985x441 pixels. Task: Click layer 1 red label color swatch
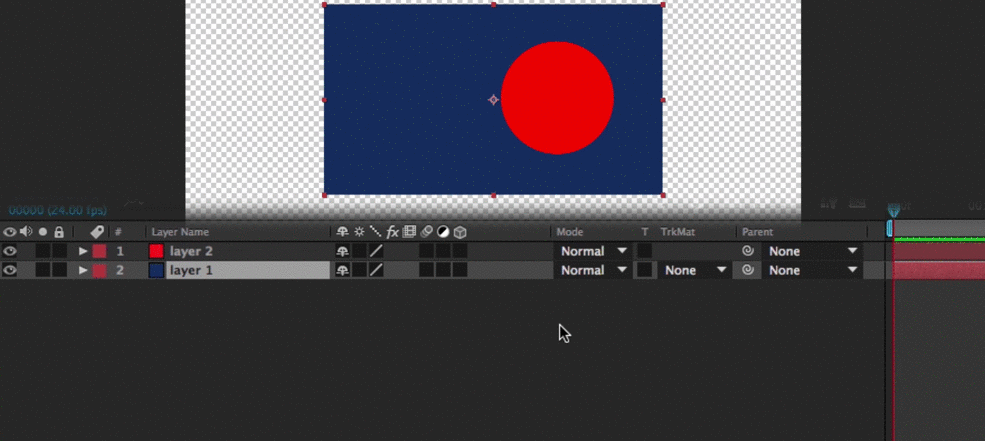(99, 270)
